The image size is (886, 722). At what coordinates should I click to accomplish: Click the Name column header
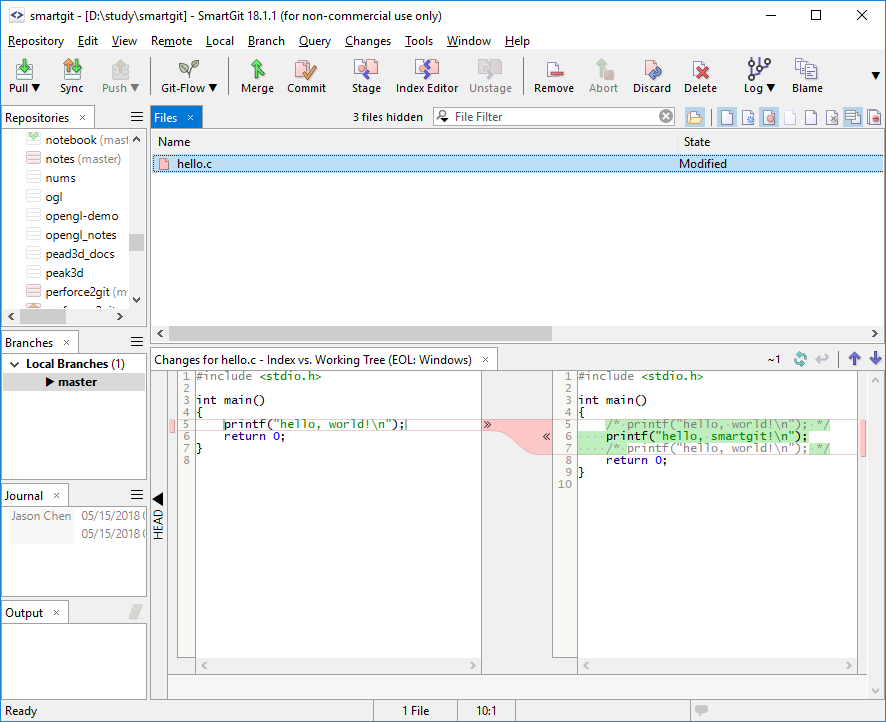(x=414, y=142)
